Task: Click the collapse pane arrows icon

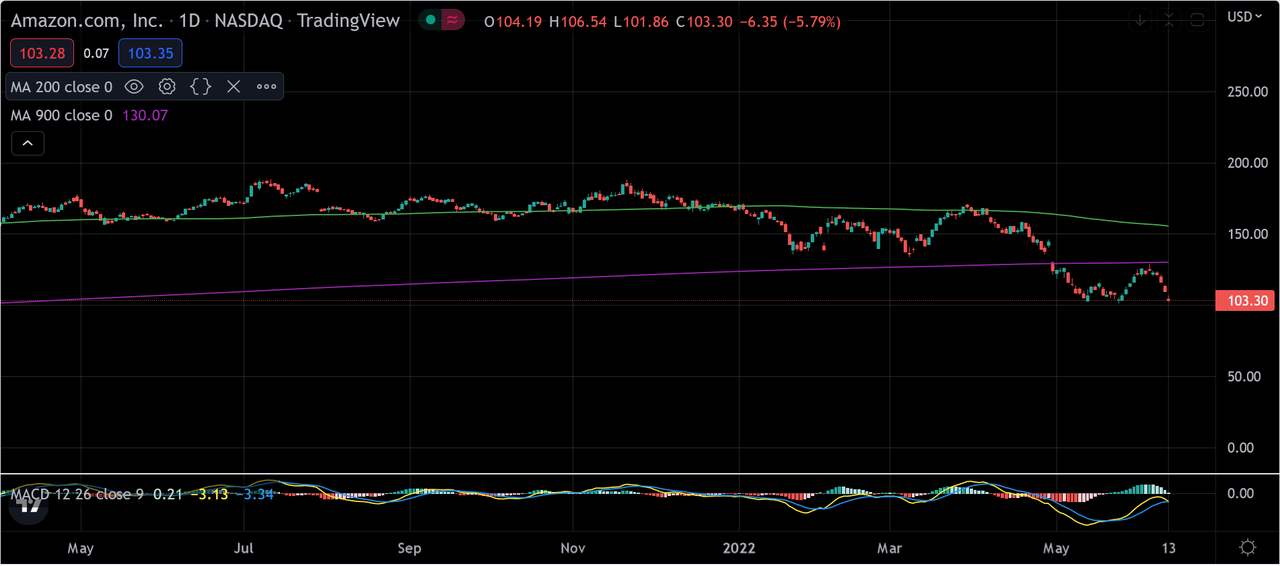Action: point(1168,20)
